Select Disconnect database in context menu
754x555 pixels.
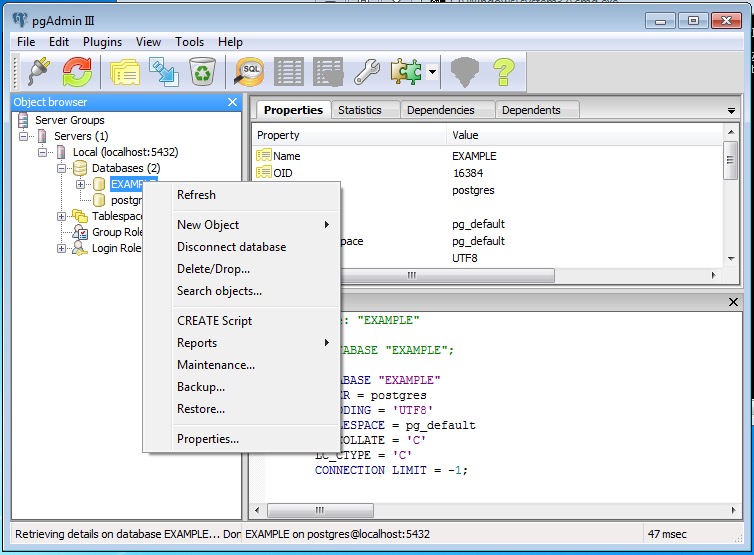[x=231, y=247]
